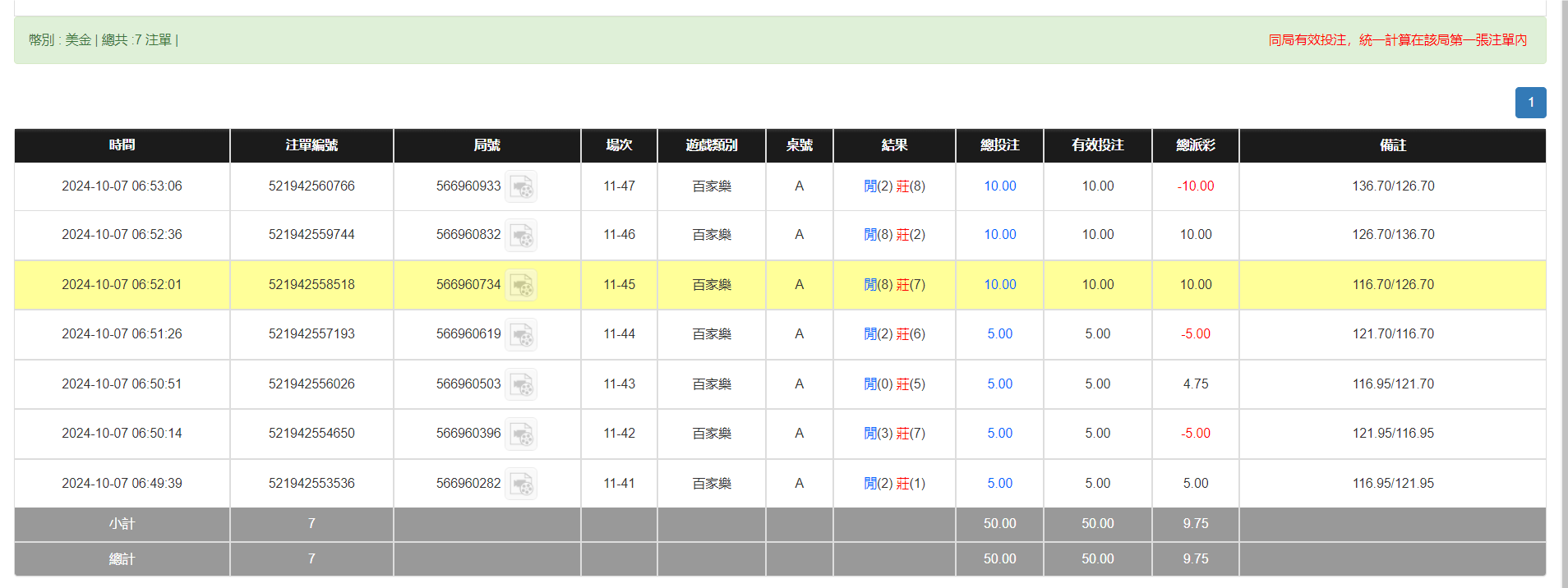Show video replay for round 566960282
Image resolution: width=1568 pixels, height=588 pixels.
click(x=521, y=484)
